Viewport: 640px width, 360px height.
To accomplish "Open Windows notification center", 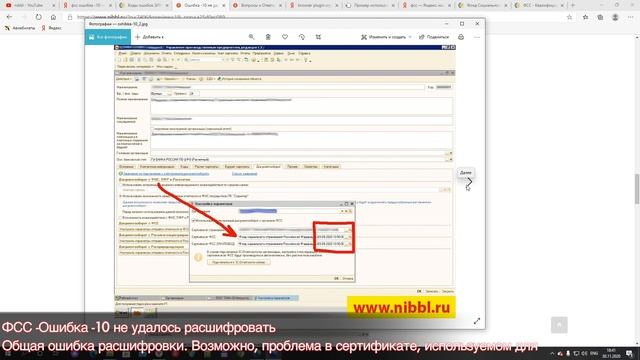I will point(630,353).
